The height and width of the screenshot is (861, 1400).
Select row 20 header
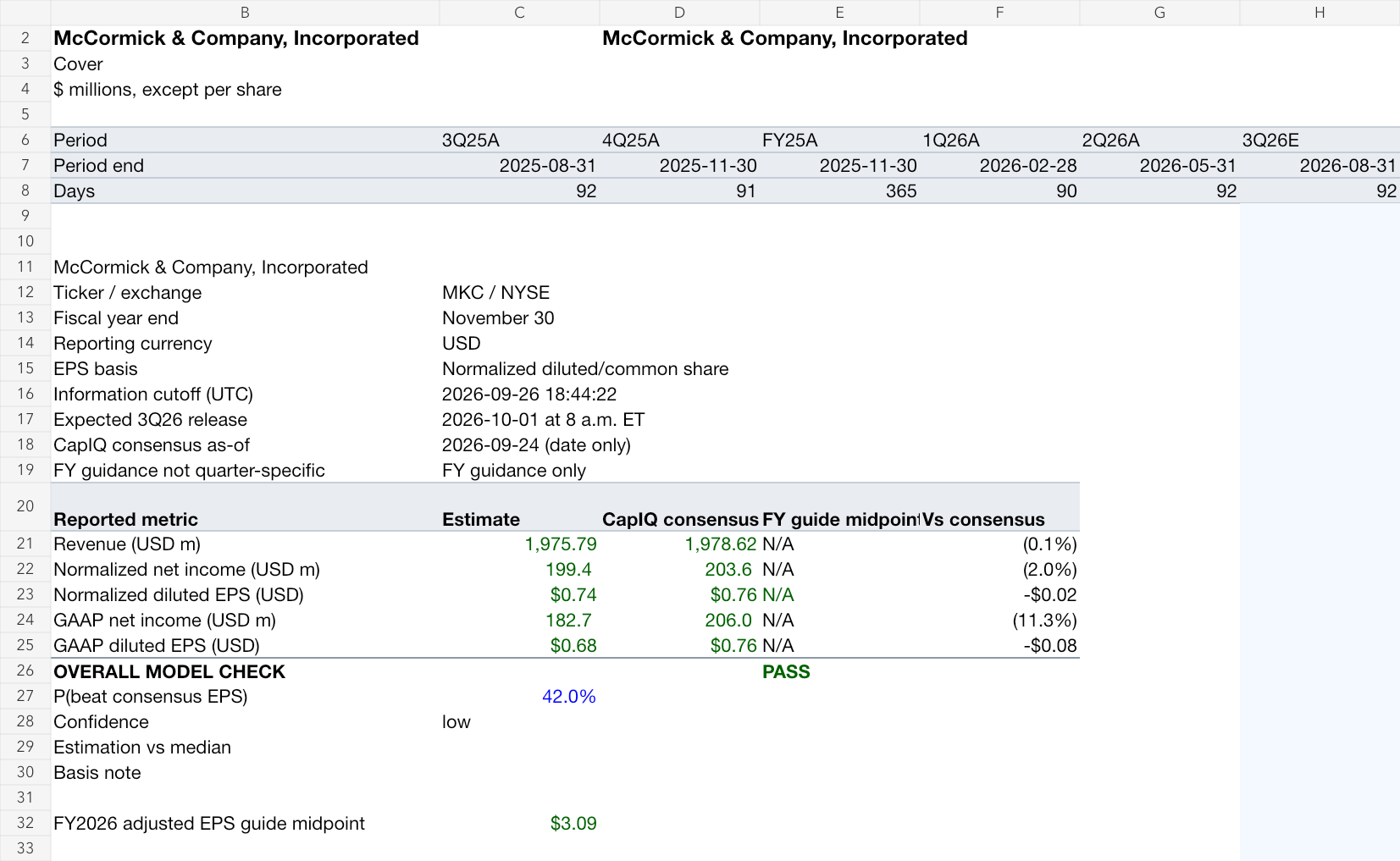click(x=25, y=506)
